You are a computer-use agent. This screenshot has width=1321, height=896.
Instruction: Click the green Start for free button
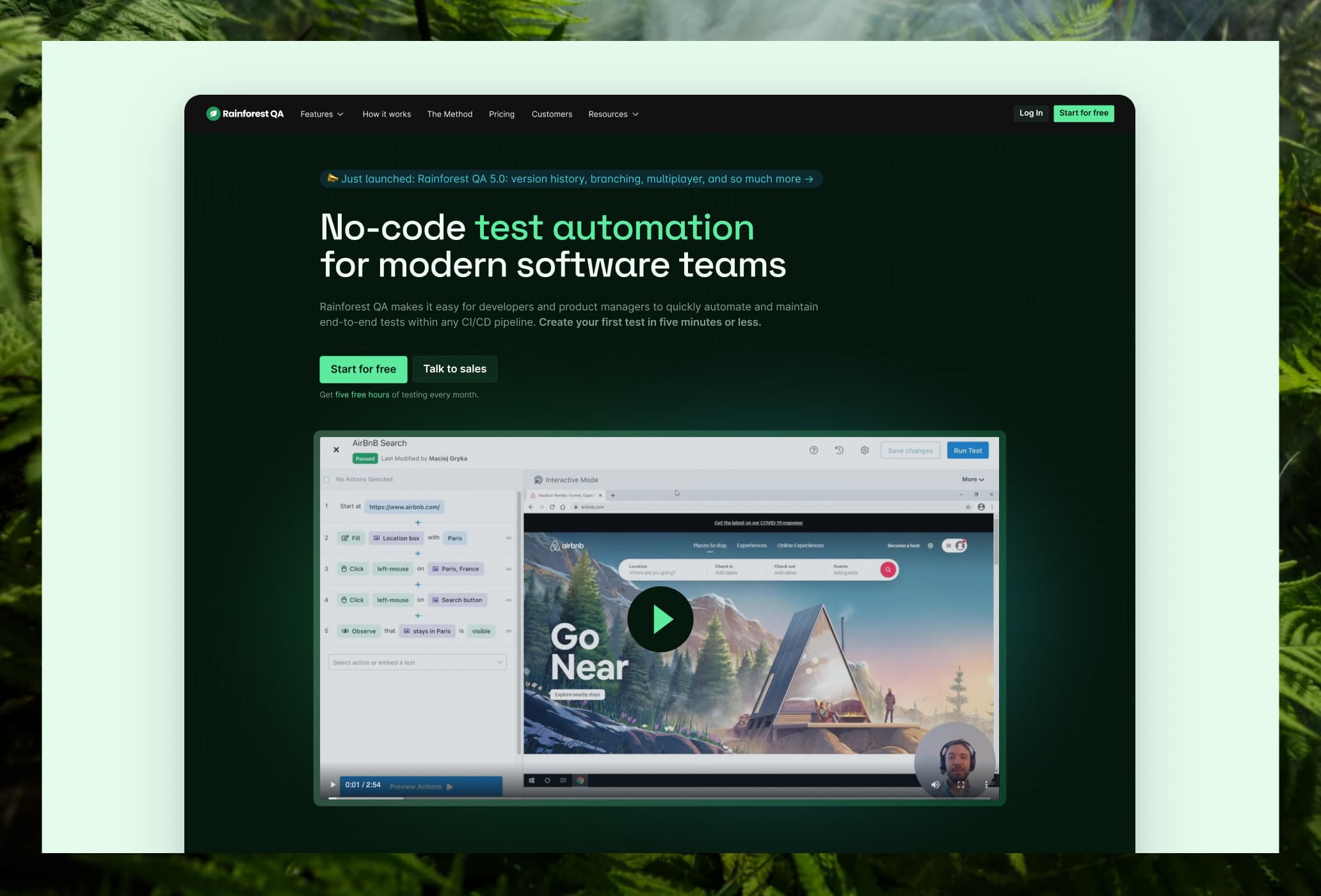click(363, 369)
